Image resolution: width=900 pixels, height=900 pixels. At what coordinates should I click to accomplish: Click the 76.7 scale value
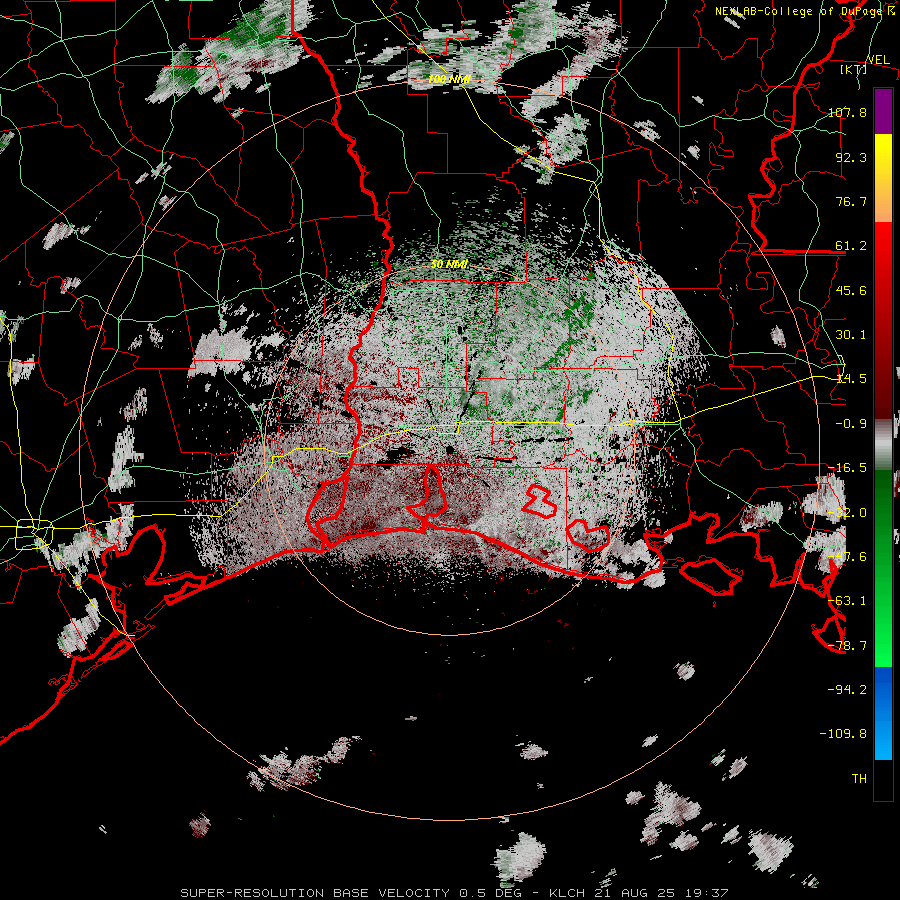851,201
